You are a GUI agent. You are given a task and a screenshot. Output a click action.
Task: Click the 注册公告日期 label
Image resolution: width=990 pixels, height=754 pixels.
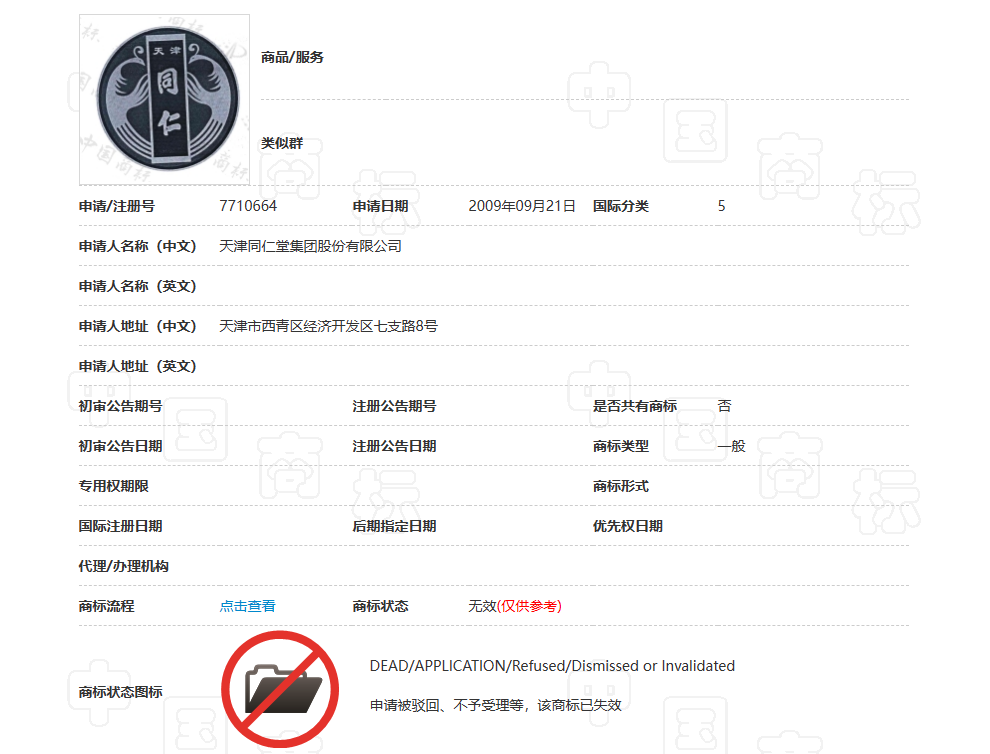[395, 446]
